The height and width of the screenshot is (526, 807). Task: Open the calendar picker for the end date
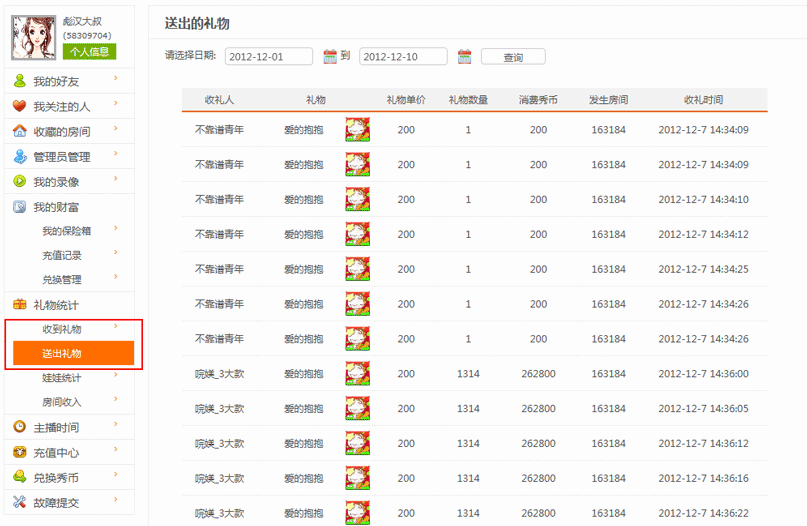464,57
